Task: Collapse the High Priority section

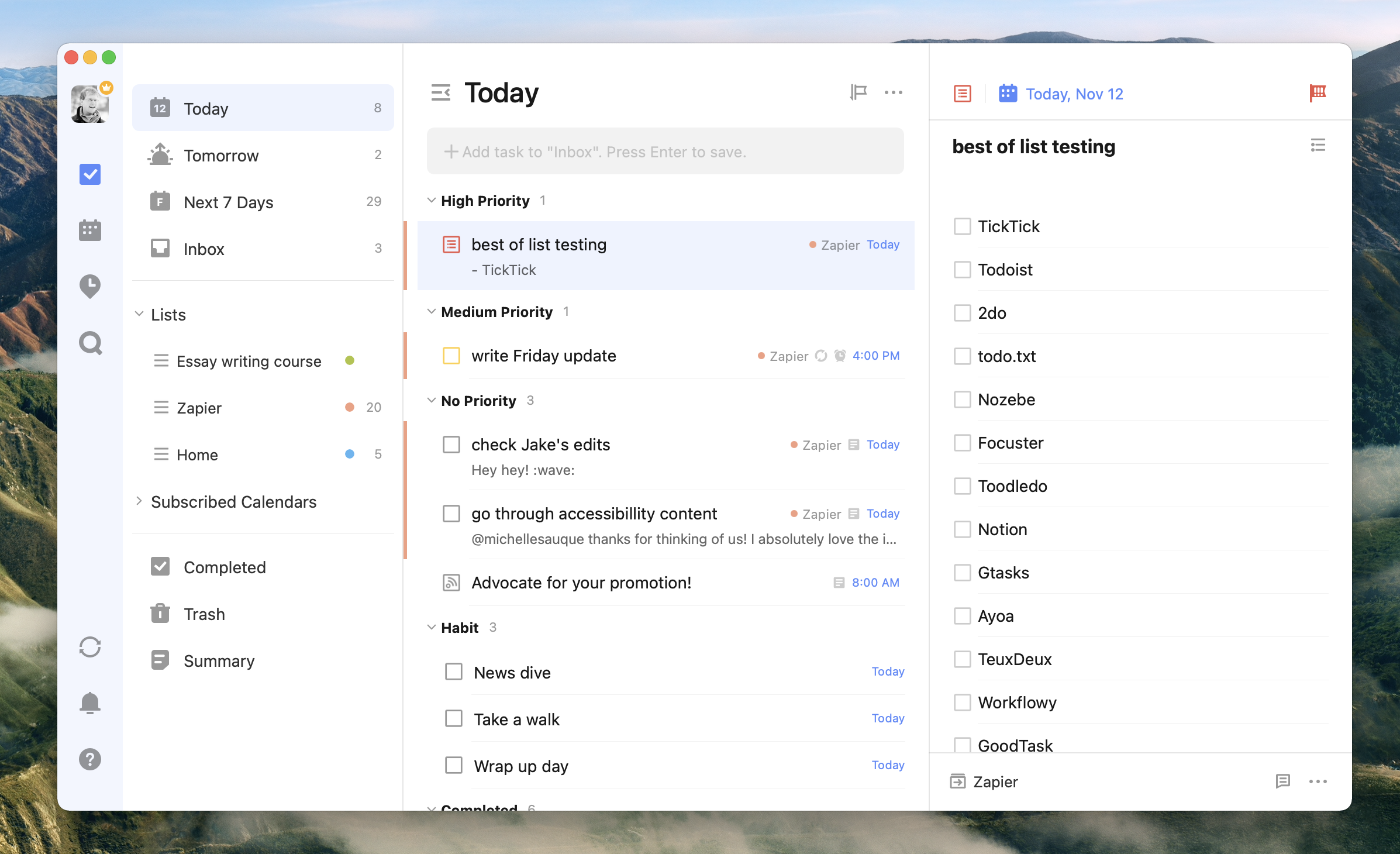Action: click(x=432, y=201)
